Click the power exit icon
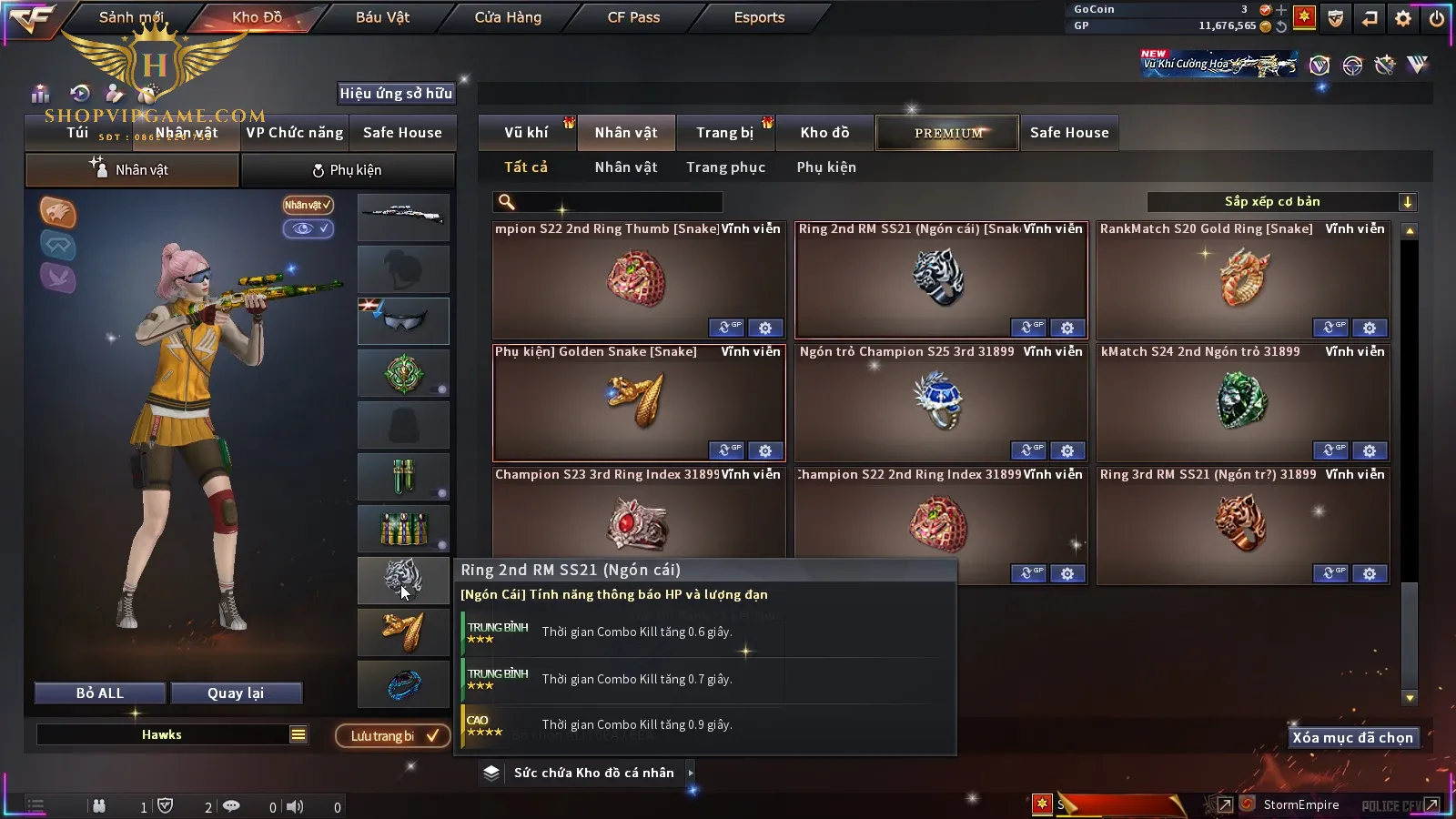 click(1437, 18)
